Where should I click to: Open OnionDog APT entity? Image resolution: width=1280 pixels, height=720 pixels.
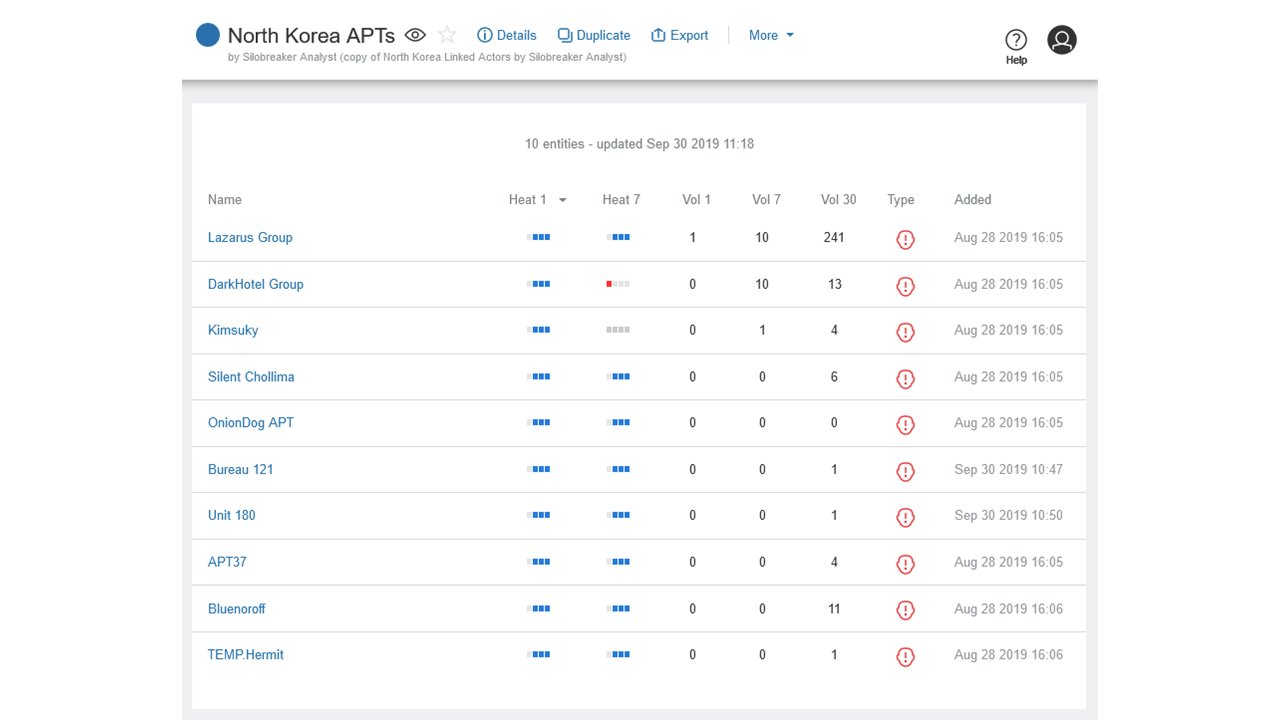click(251, 423)
